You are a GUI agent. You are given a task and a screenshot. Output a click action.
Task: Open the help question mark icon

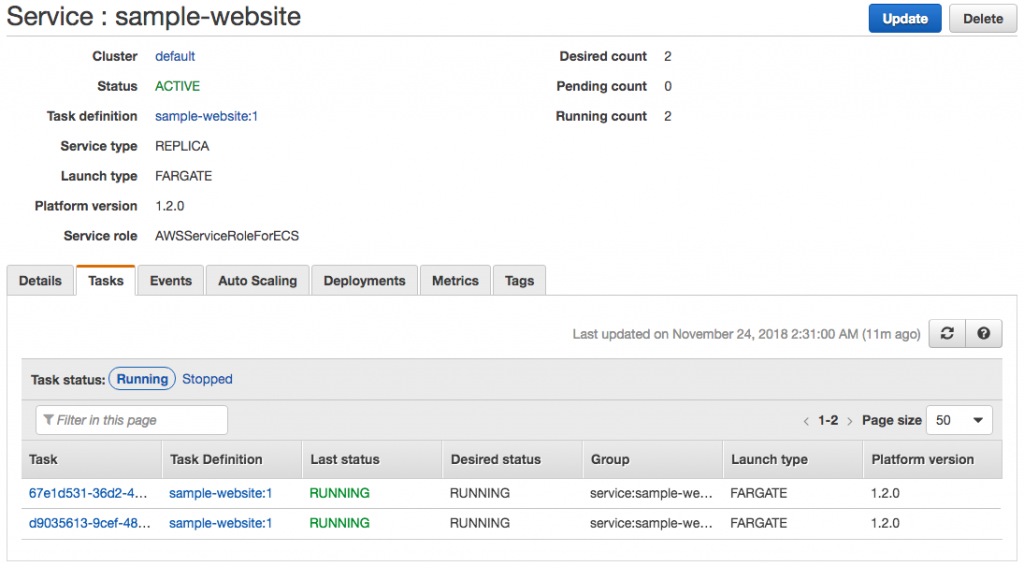[984, 334]
